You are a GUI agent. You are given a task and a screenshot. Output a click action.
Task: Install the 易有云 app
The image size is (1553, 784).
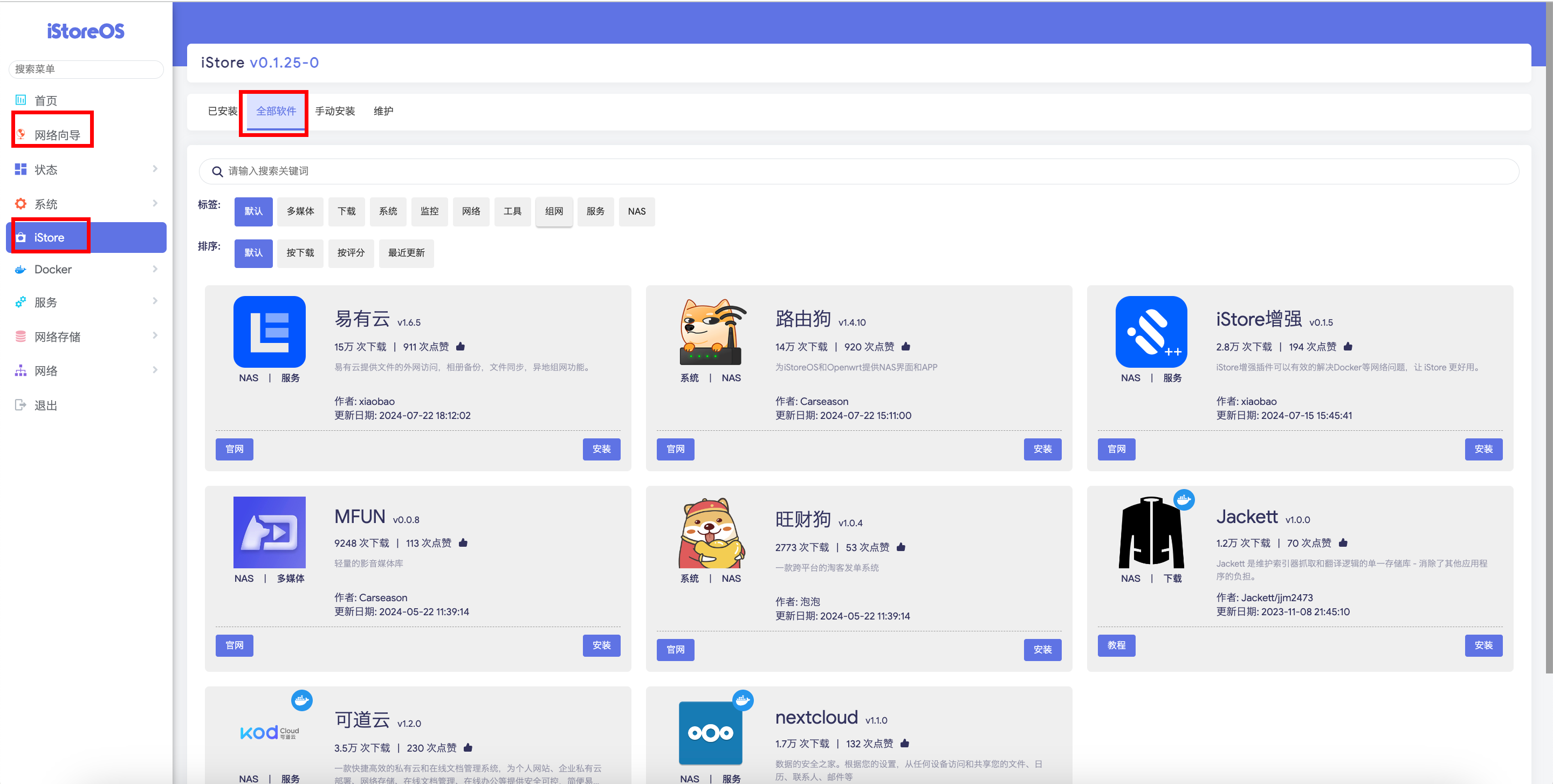coord(602,449)
